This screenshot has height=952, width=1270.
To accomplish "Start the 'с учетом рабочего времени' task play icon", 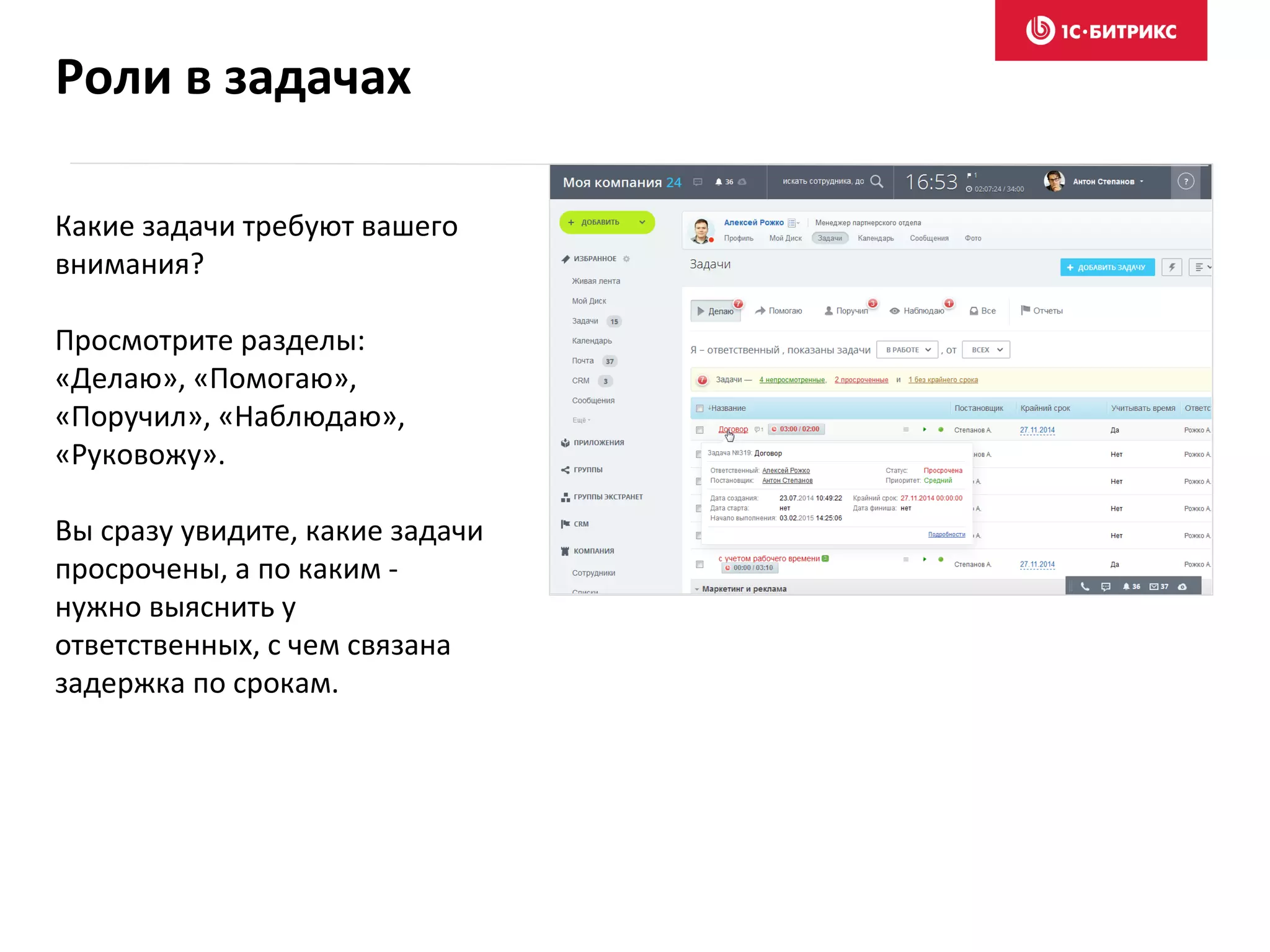I will [x=924, y=559].
